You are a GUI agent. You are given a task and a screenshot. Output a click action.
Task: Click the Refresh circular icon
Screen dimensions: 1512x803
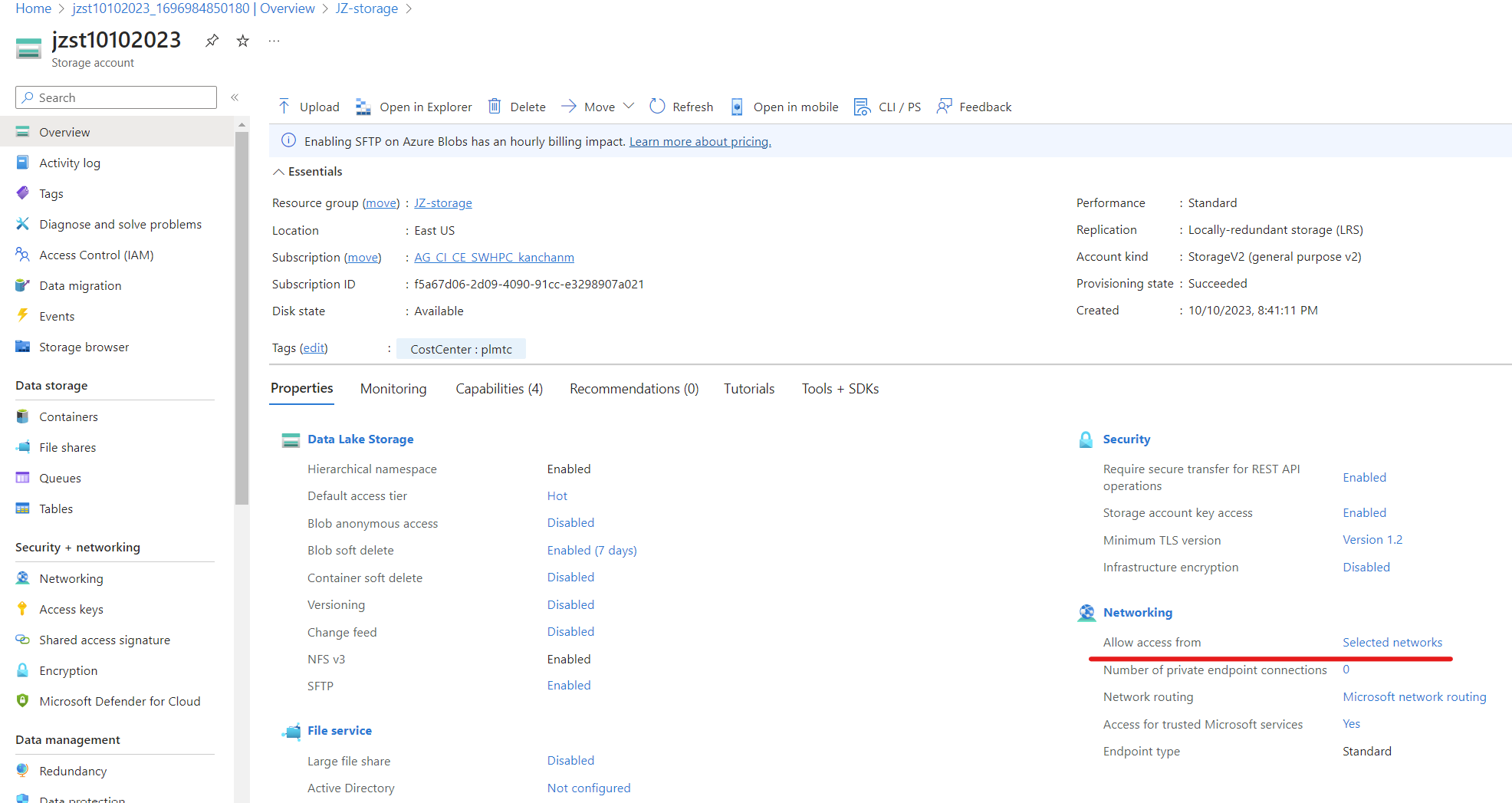[x=657, y=107]
